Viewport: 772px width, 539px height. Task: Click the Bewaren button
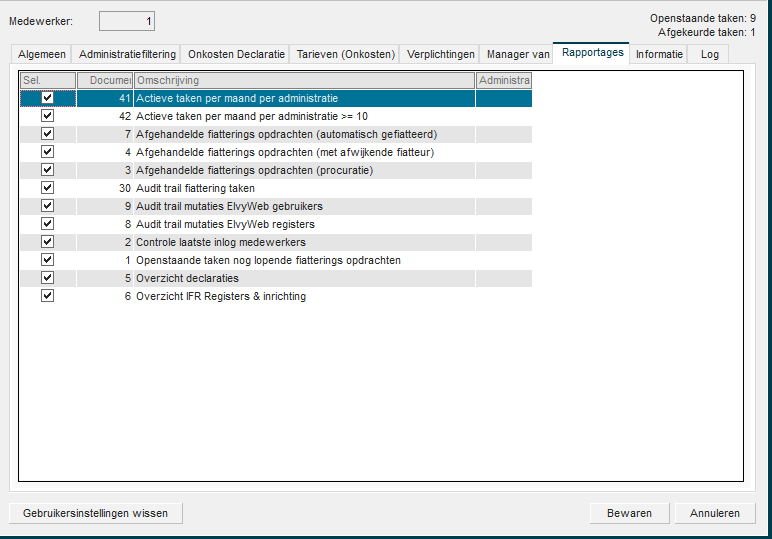coord(629,513)
